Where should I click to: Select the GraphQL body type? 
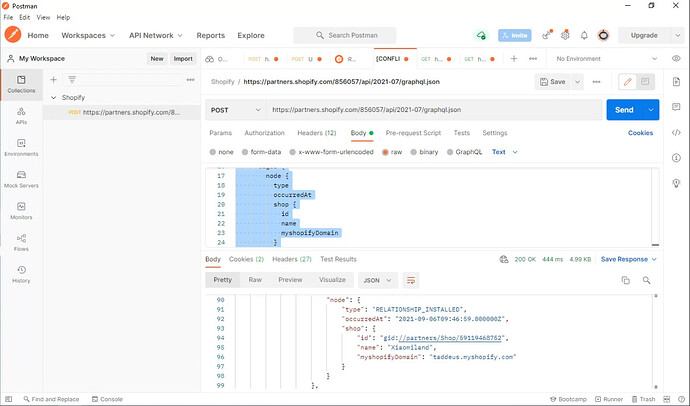pos(450,152)
